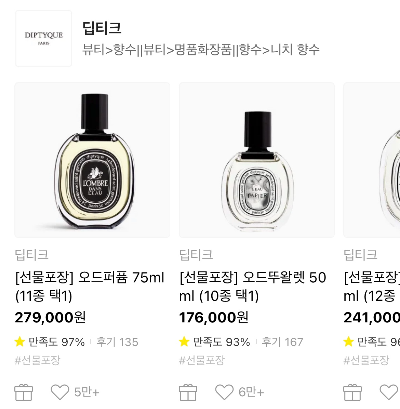
Task: Click the 후기 167 review count
Action: click(x=282, y=342)
